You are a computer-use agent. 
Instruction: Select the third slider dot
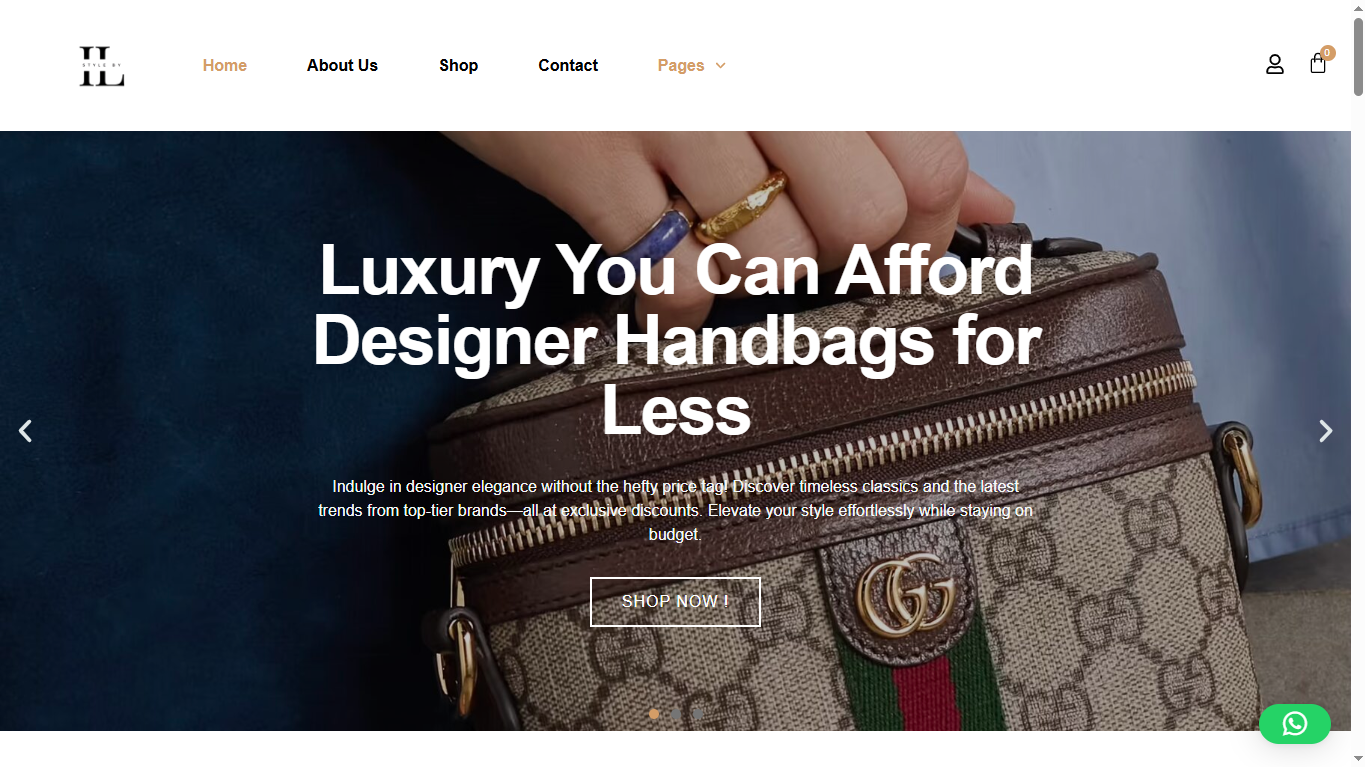[698, 714]
